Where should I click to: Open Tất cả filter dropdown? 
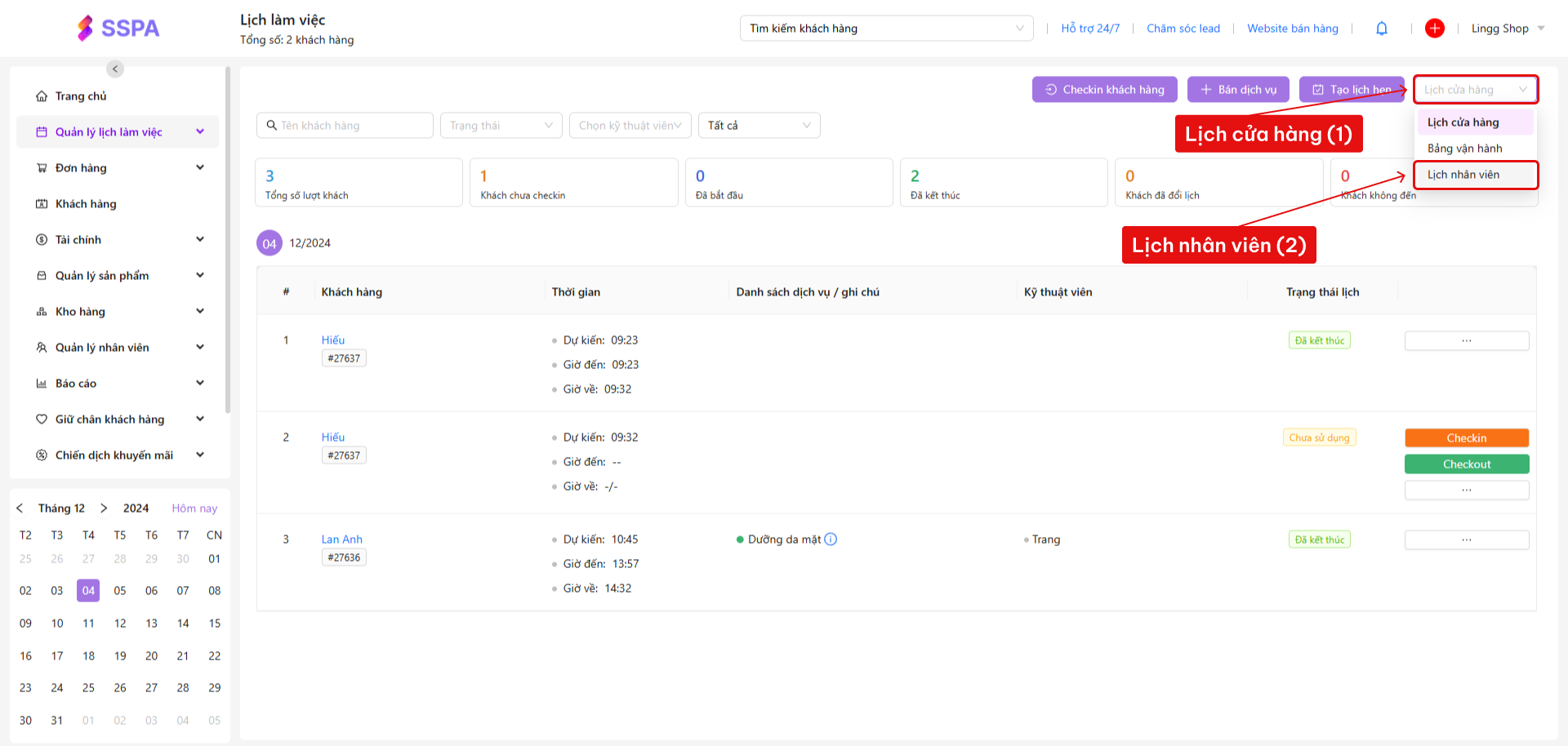pyautogui.click(x=759, y=126)
